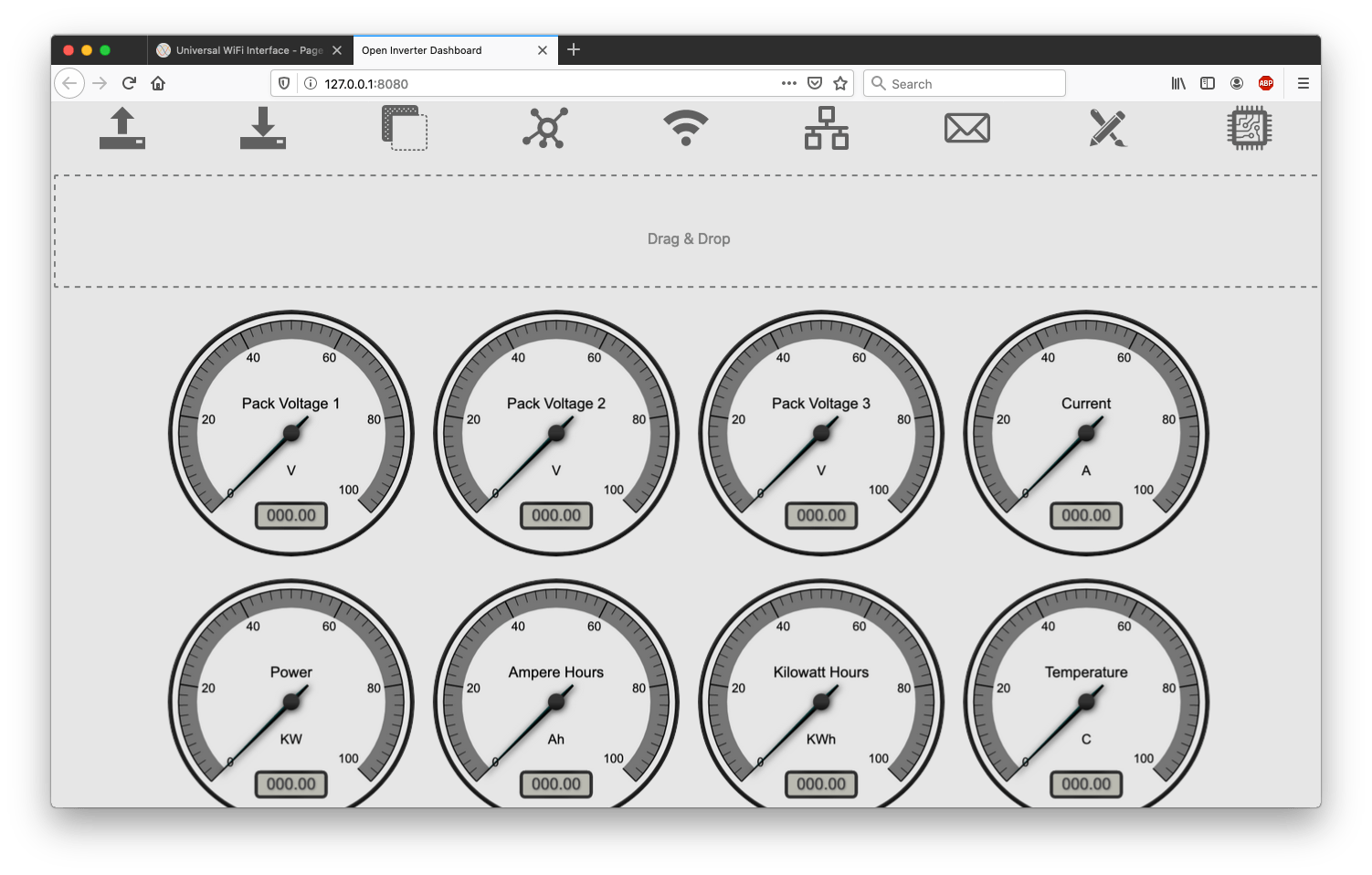This screenshot has width=1372, height=875.
Task: Reload the current page
Action: point(129,83)
